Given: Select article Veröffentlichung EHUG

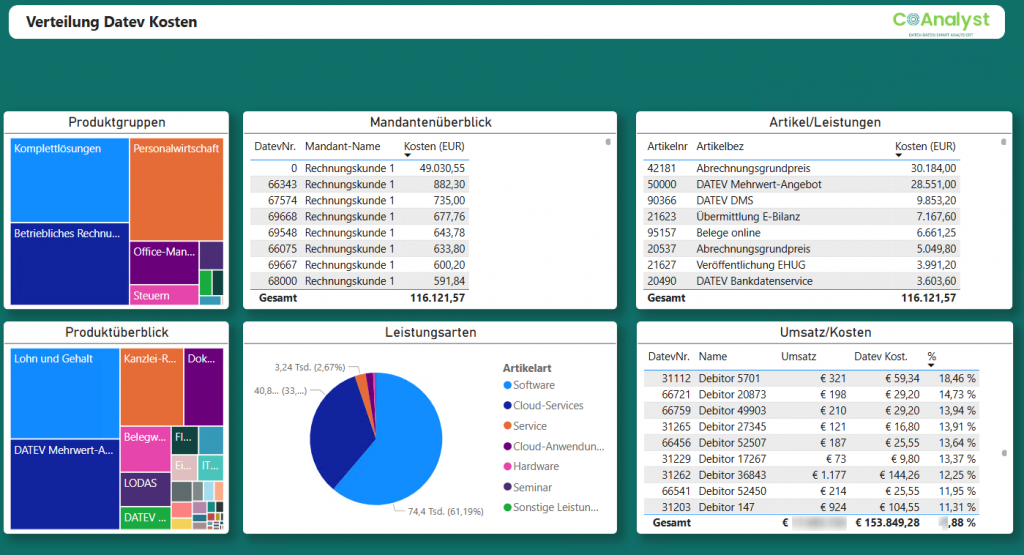Looking at the screenshot, I should [x=801, y=264].
